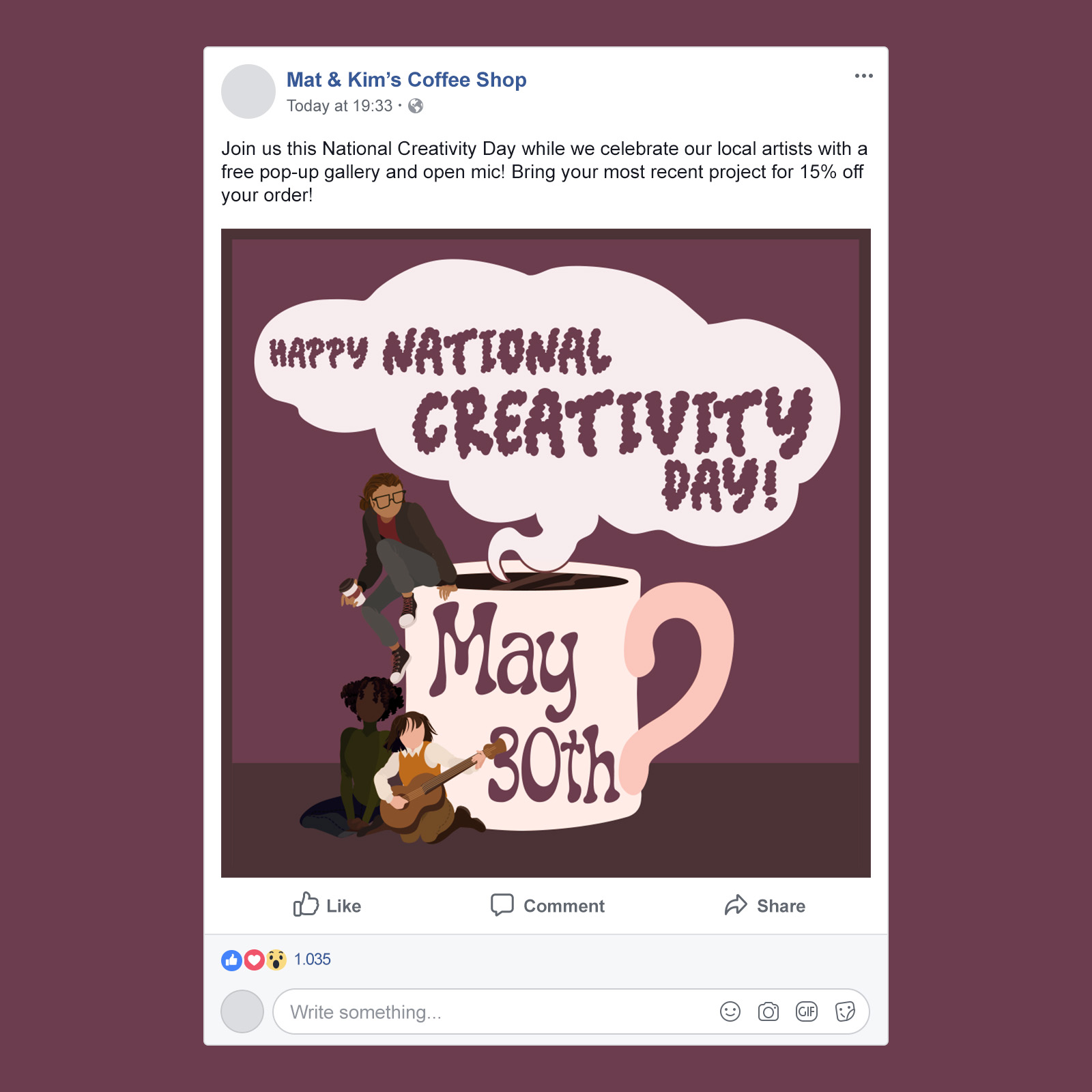Click the thumbs-up Like icon
1092x1092 pixels.
tap(306, 904)
